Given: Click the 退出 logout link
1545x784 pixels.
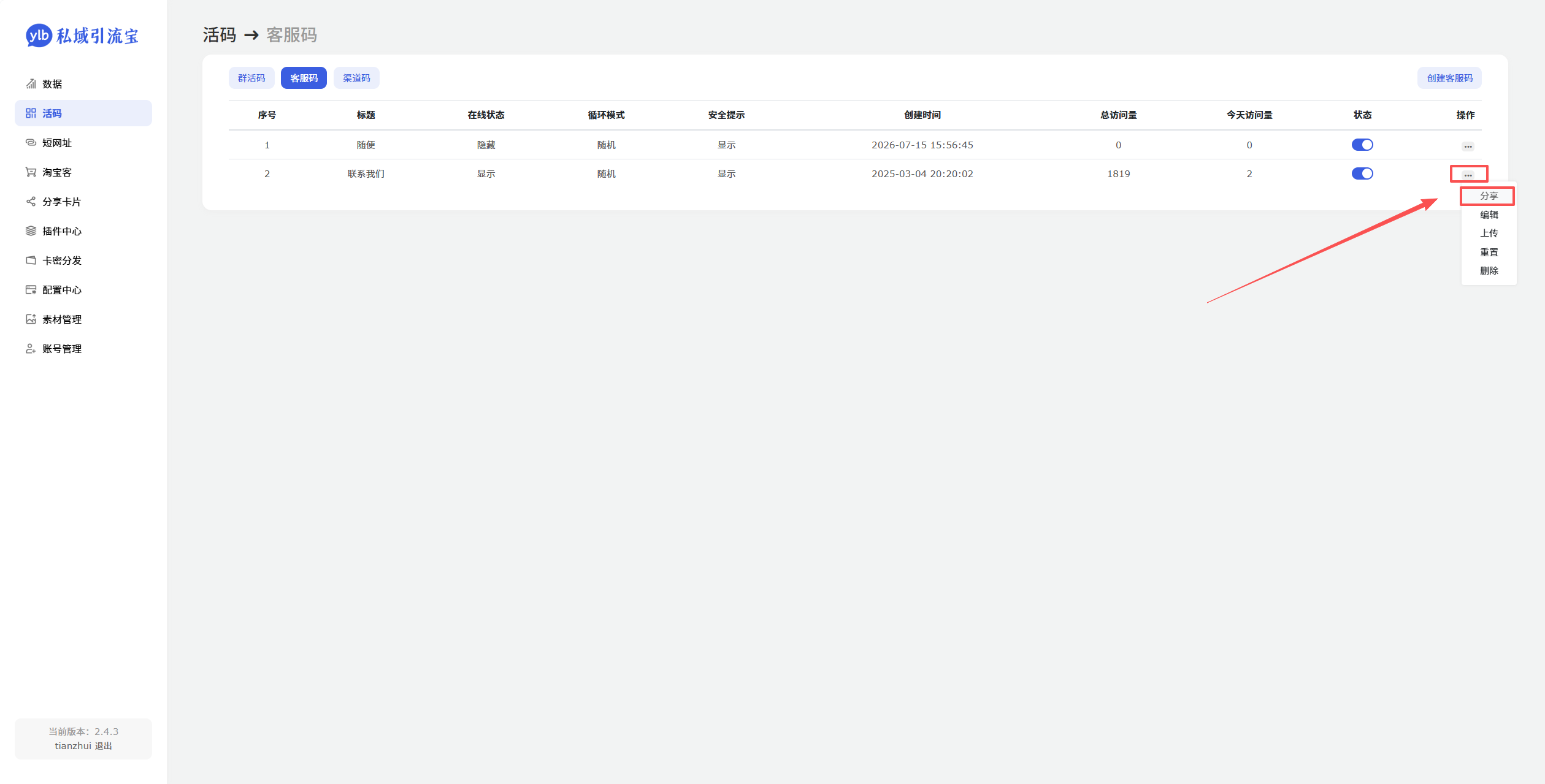Looking at the screenshot, I should 103,746.
